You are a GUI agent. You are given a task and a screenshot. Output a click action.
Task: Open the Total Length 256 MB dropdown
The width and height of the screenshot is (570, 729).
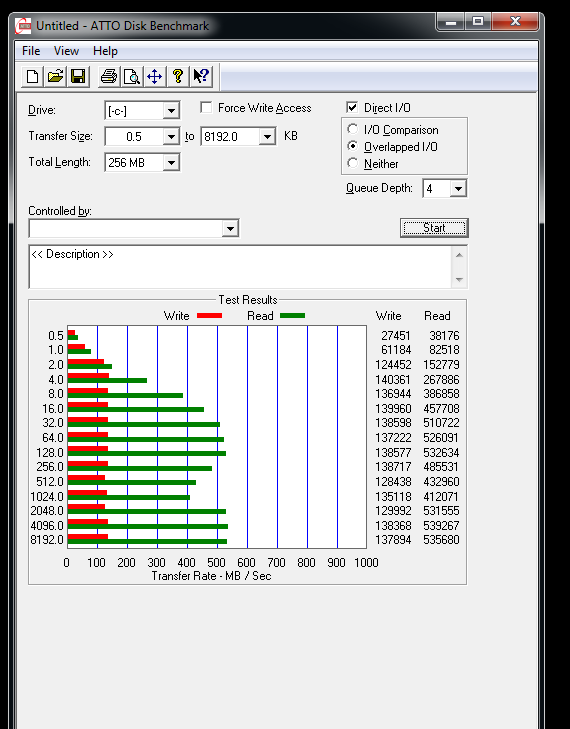click(x=171, y=163)
